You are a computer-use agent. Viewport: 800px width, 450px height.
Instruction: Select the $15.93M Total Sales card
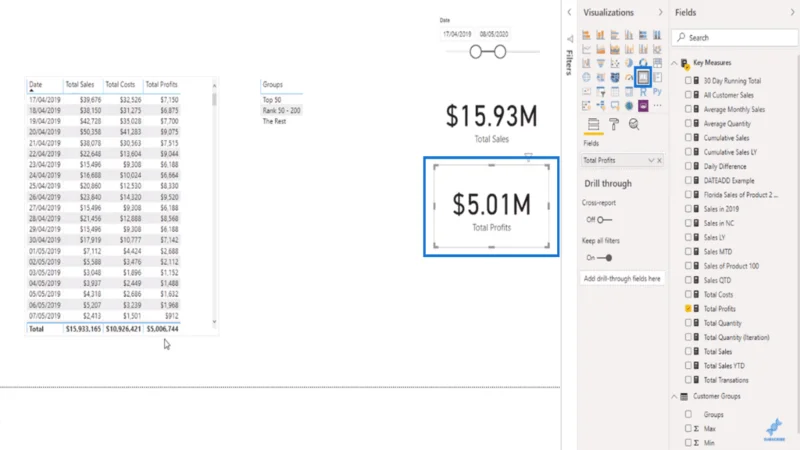(x=491, y=122)
